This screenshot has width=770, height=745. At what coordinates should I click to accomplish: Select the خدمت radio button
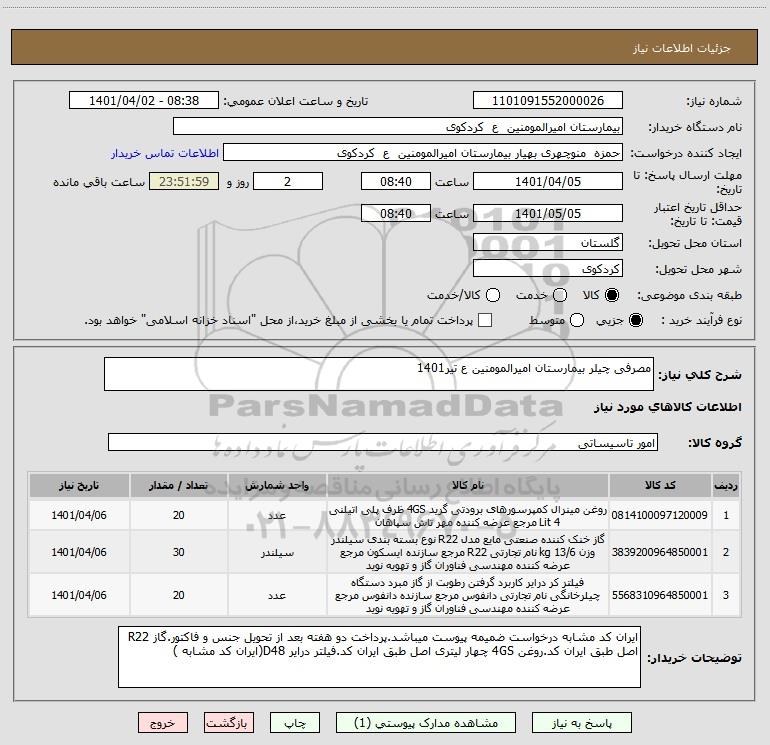[560, 295]
